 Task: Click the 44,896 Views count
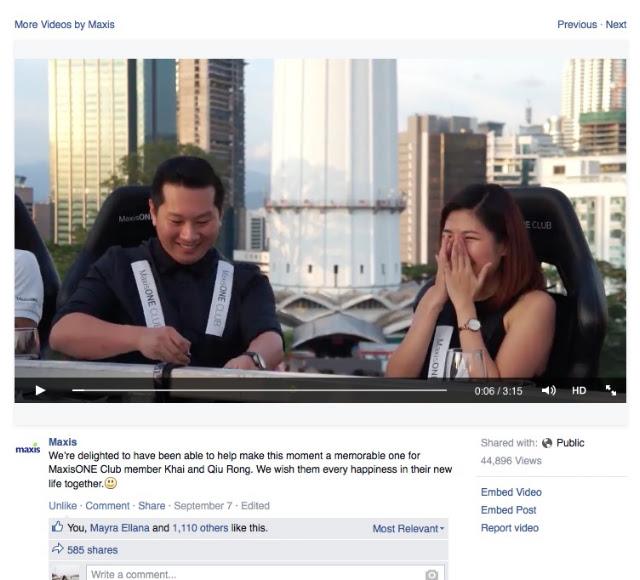click(x=511, y=461)
